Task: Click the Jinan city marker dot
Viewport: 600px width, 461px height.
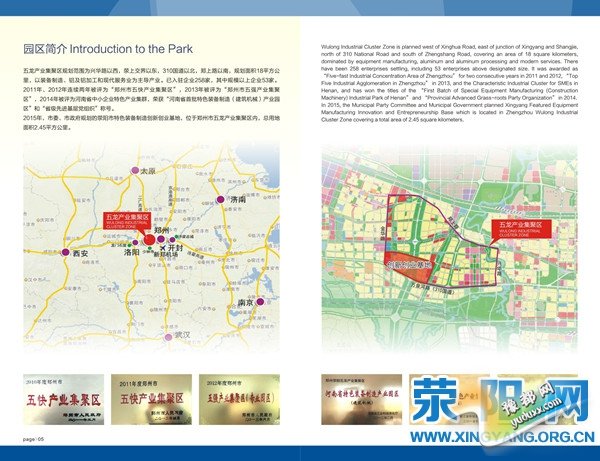Action: tap(220, 200)
